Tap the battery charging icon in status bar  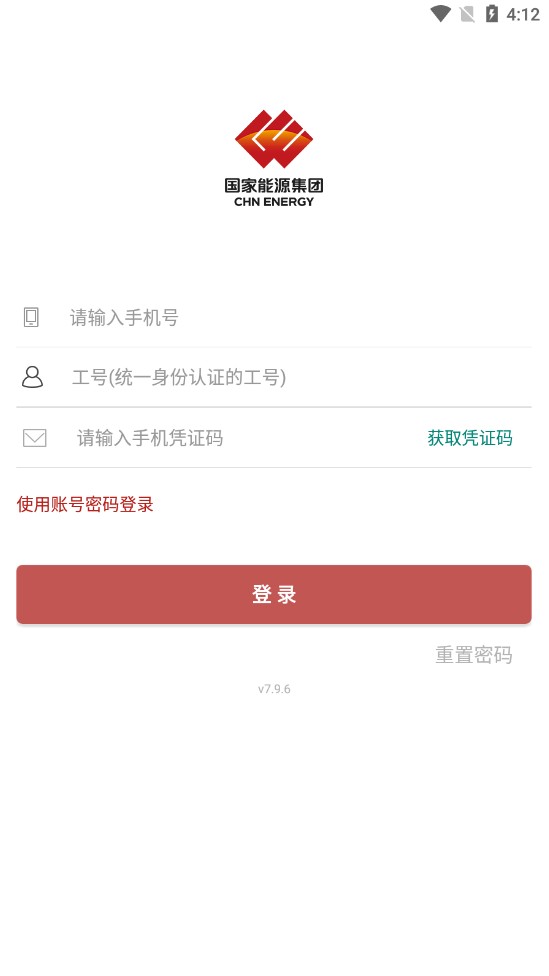[492, 14]
